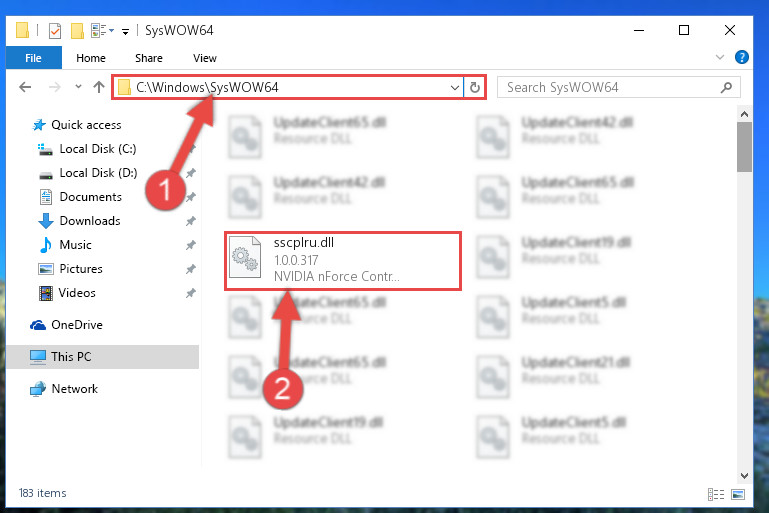This screenshot has width=769, height=513.
Task: Switch to large icons view in status bar
Action: 738,494
